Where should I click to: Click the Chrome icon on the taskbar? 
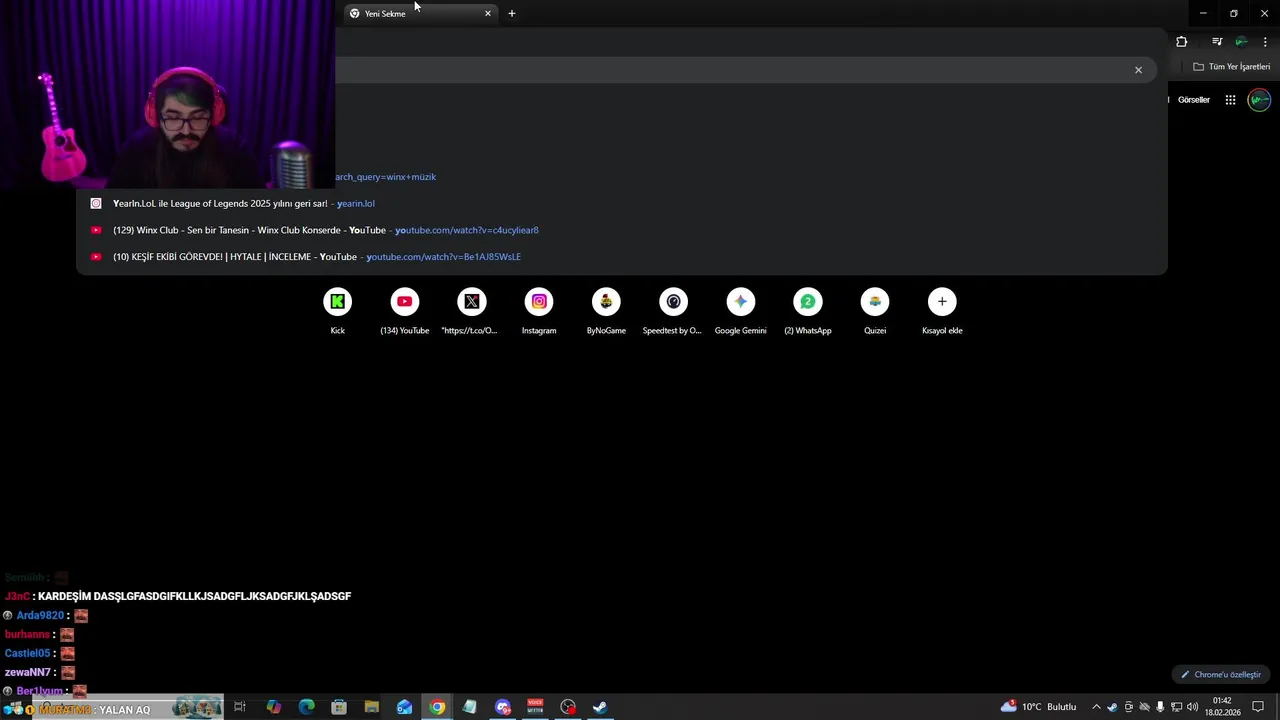click(437, 707)
